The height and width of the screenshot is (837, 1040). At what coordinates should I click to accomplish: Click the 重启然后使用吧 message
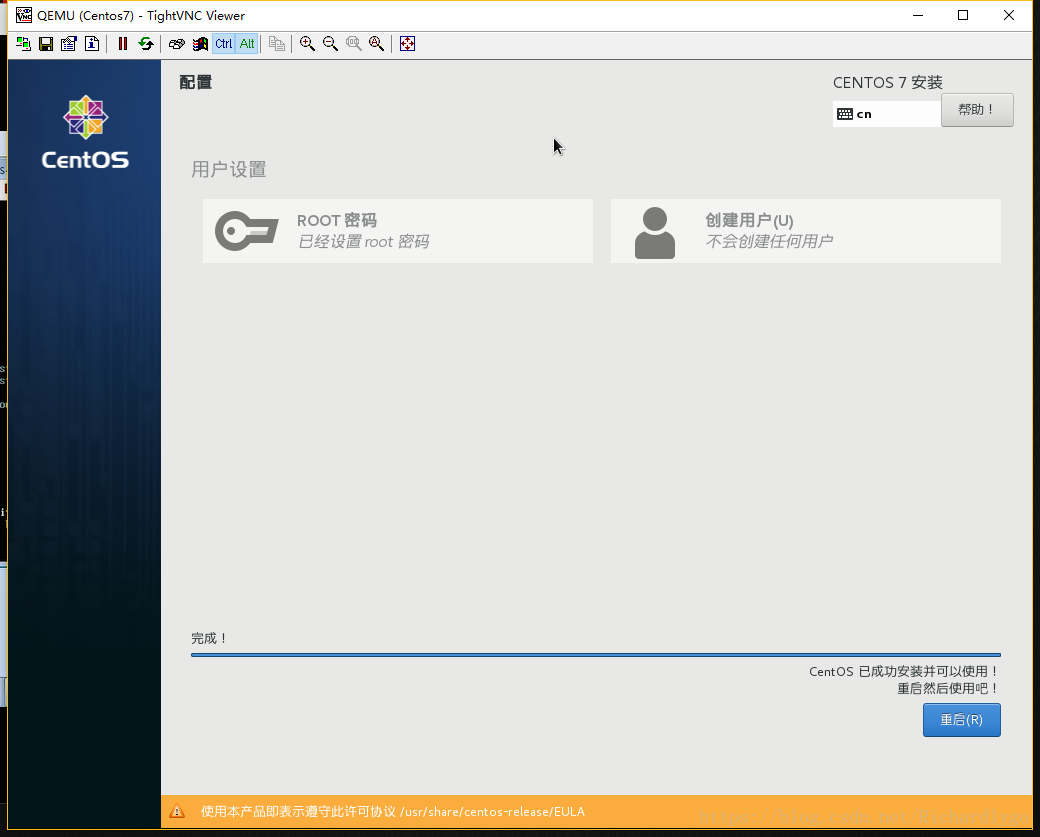pos(948,688)
